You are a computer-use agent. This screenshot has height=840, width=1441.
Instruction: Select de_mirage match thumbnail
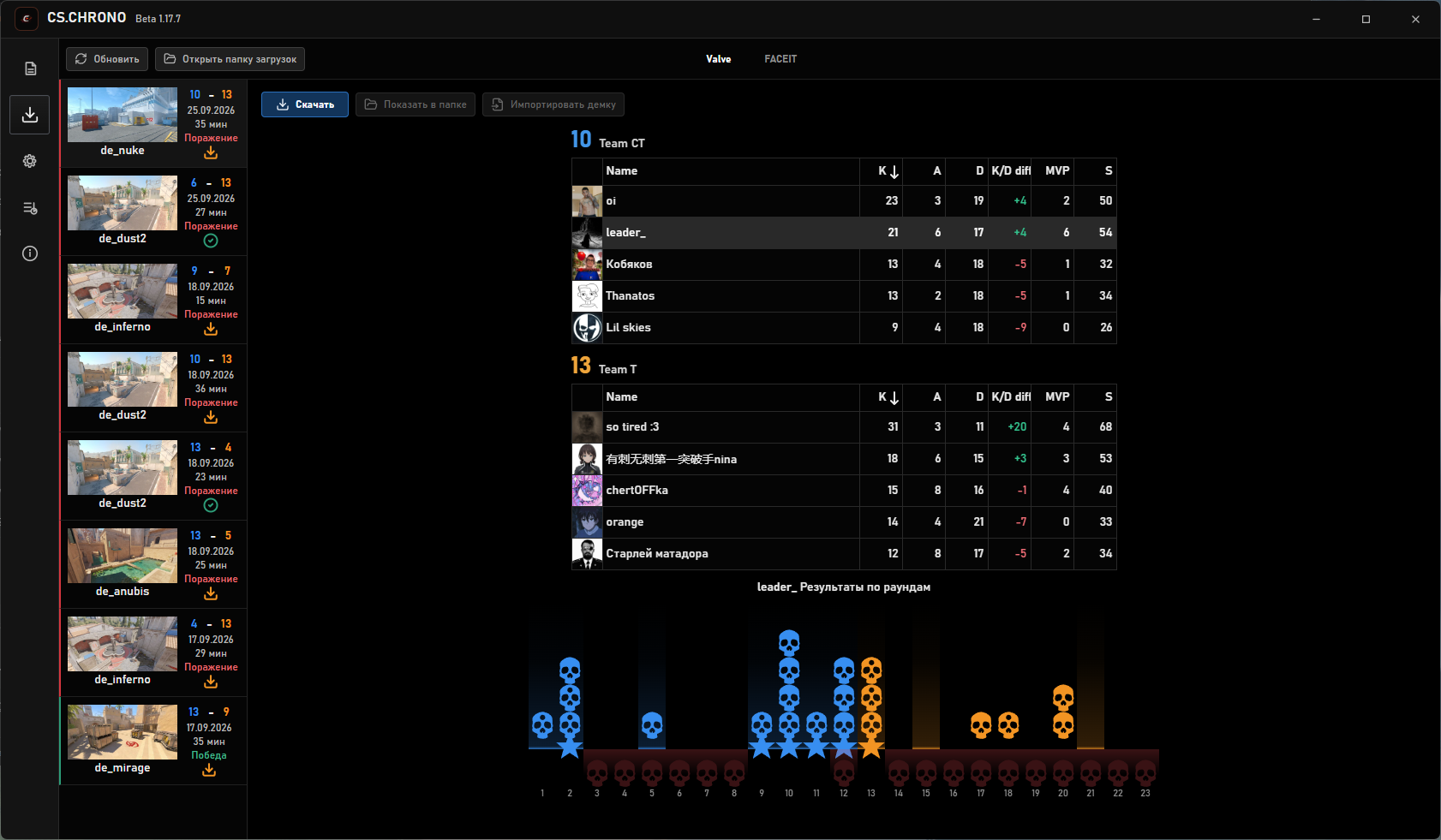coord(123,732)
